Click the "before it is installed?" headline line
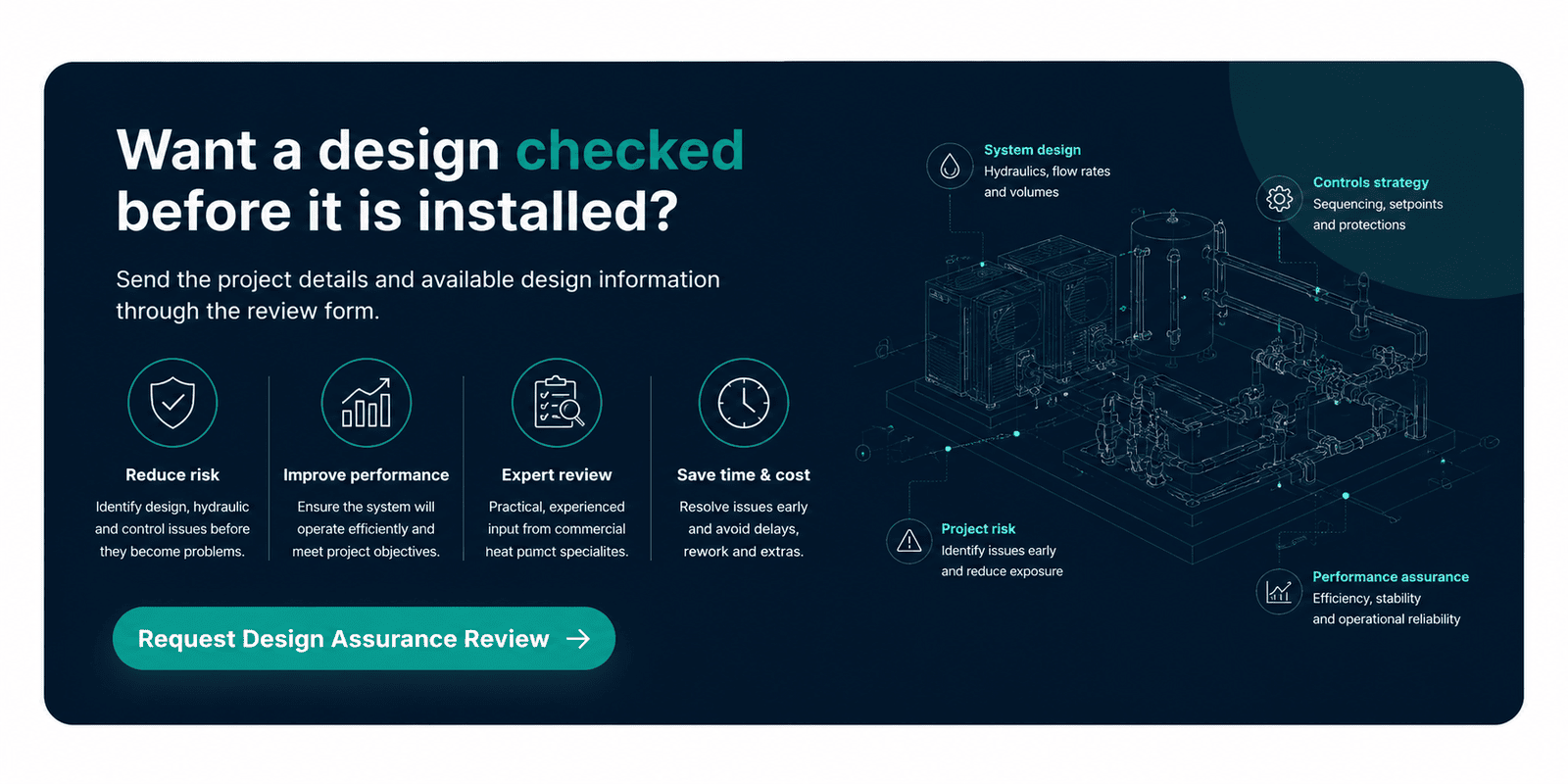 pyautogui.click(x=397, y=212)
